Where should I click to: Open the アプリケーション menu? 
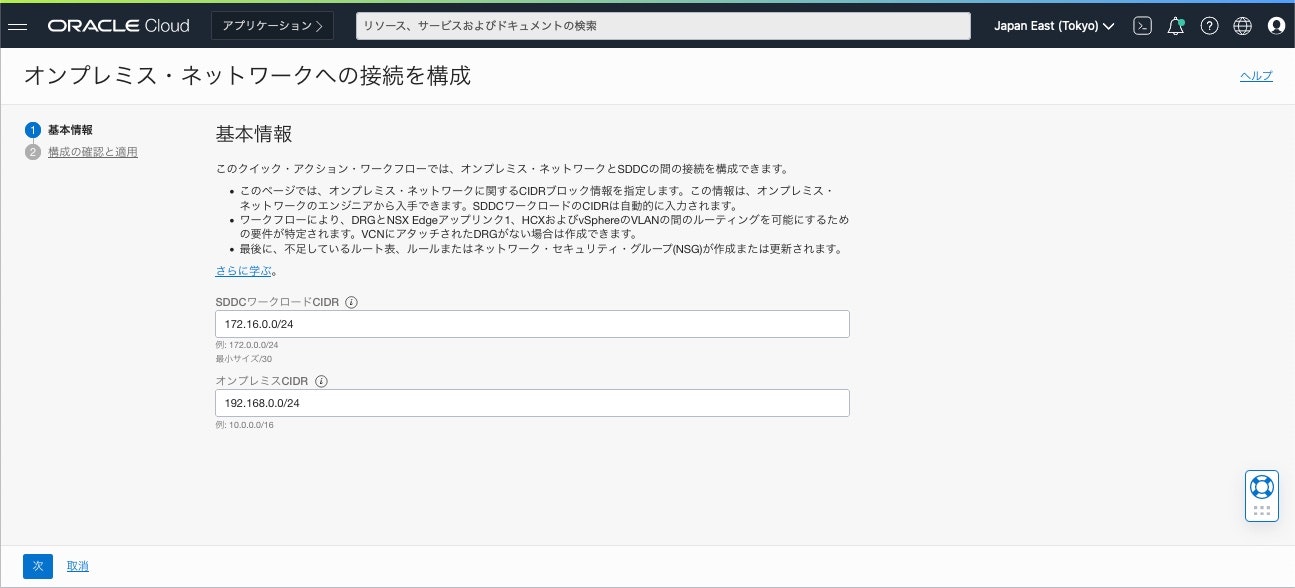click(272, 26)
